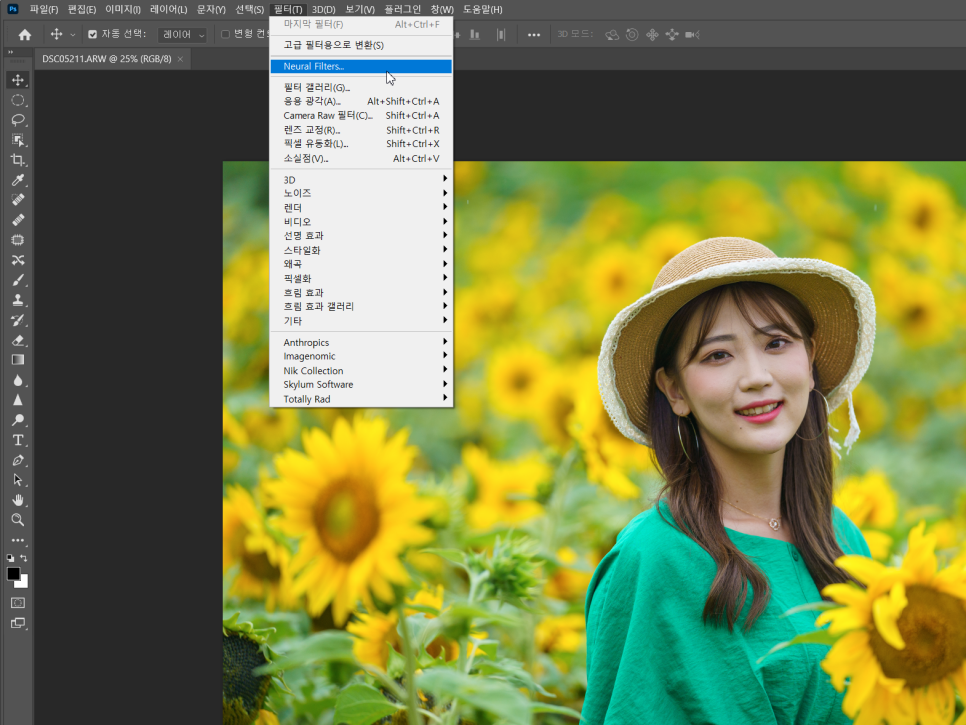Viewport: 966px width, 725px height.
Task: Open Move tool preset picker arrow
Action: [x=73, y=35]
